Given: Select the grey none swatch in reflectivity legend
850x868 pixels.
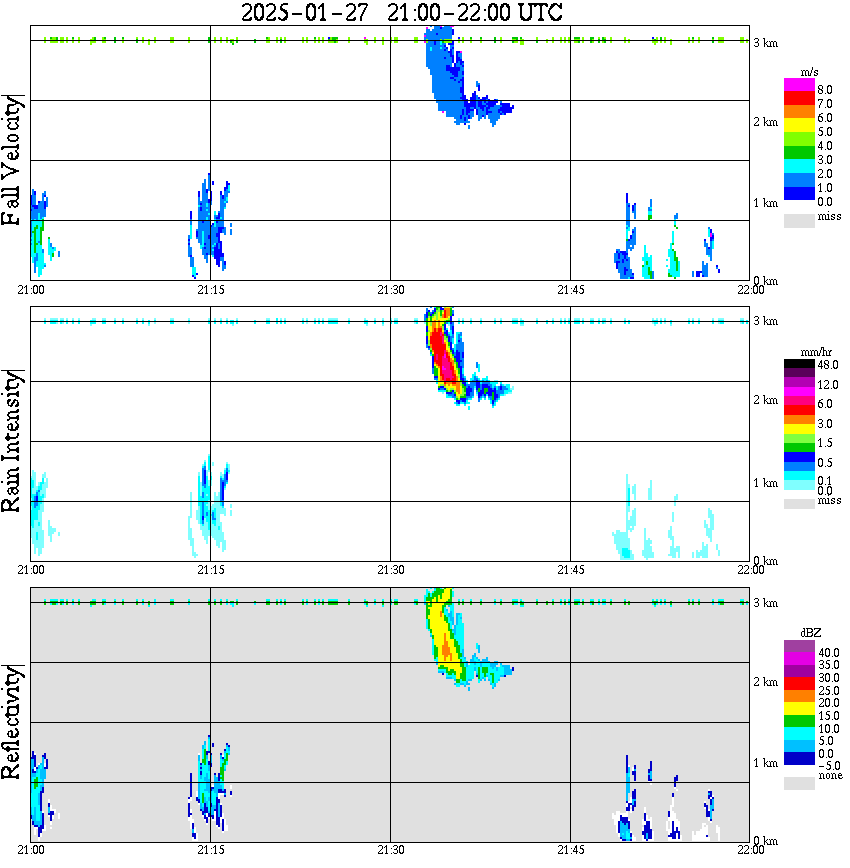Looking at the screenshot, I should (x=799, y=783).
